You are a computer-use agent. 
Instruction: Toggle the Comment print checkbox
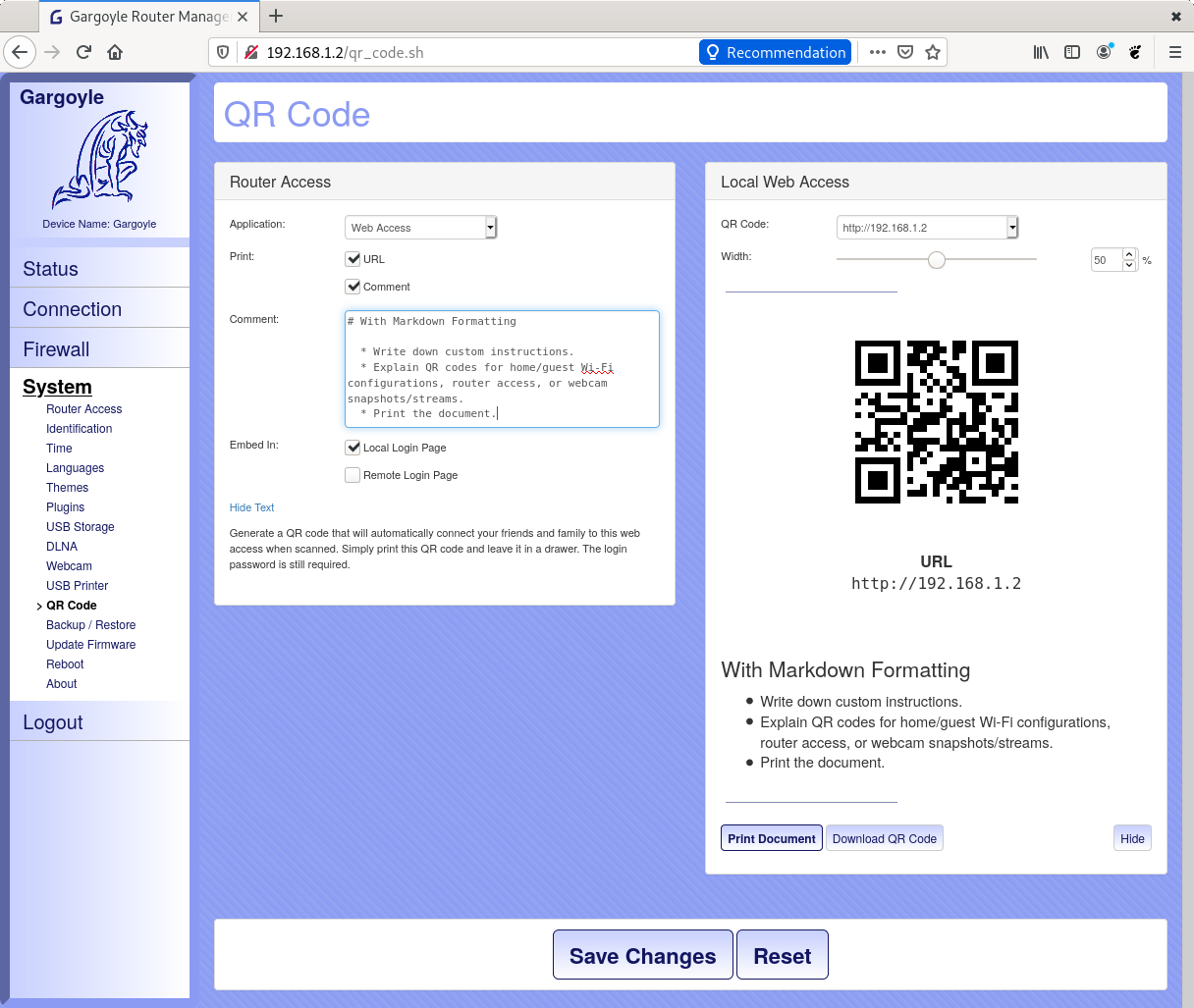(x=353, y=287)
